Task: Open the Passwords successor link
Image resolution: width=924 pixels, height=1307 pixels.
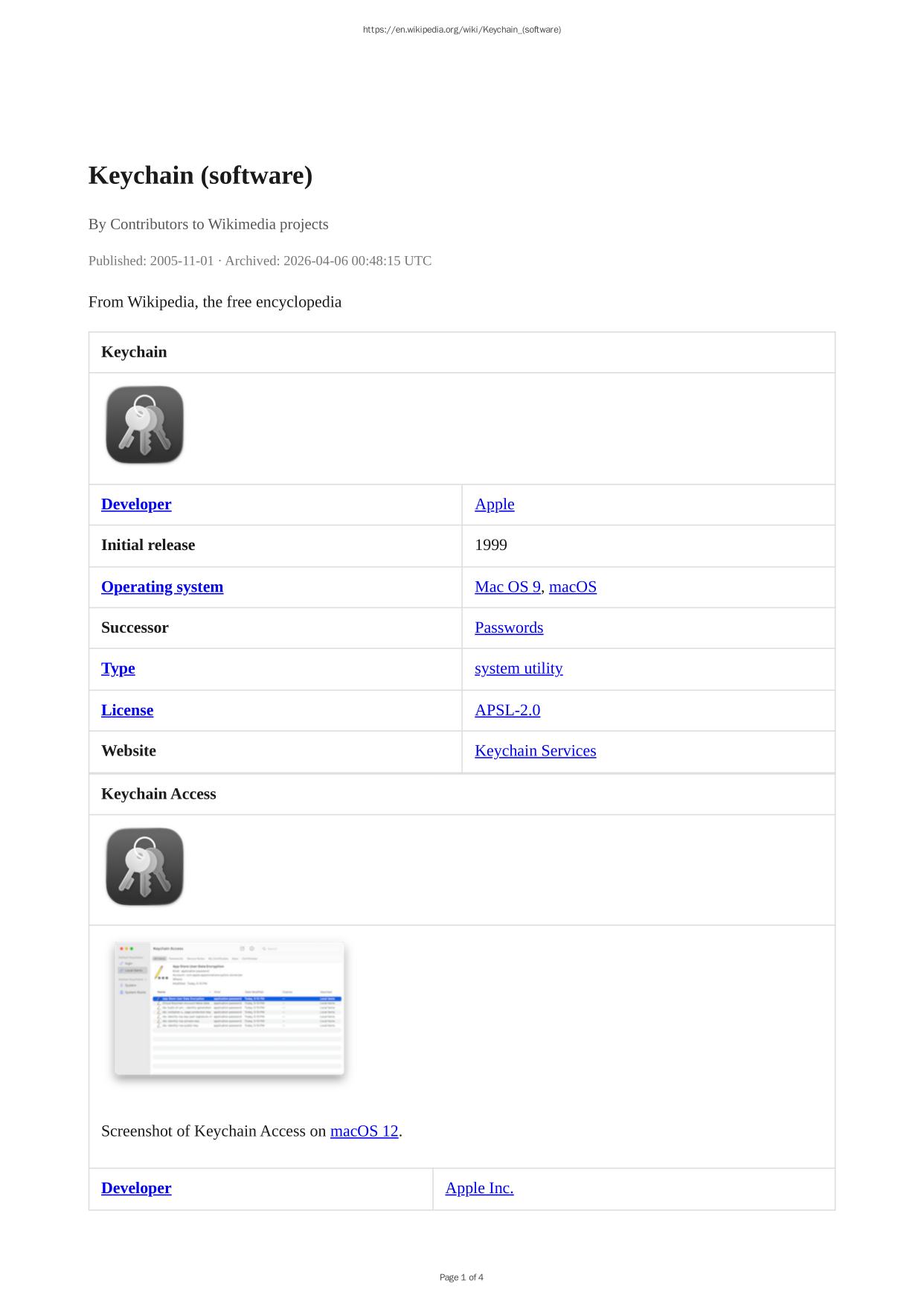Action: [509, 628]
